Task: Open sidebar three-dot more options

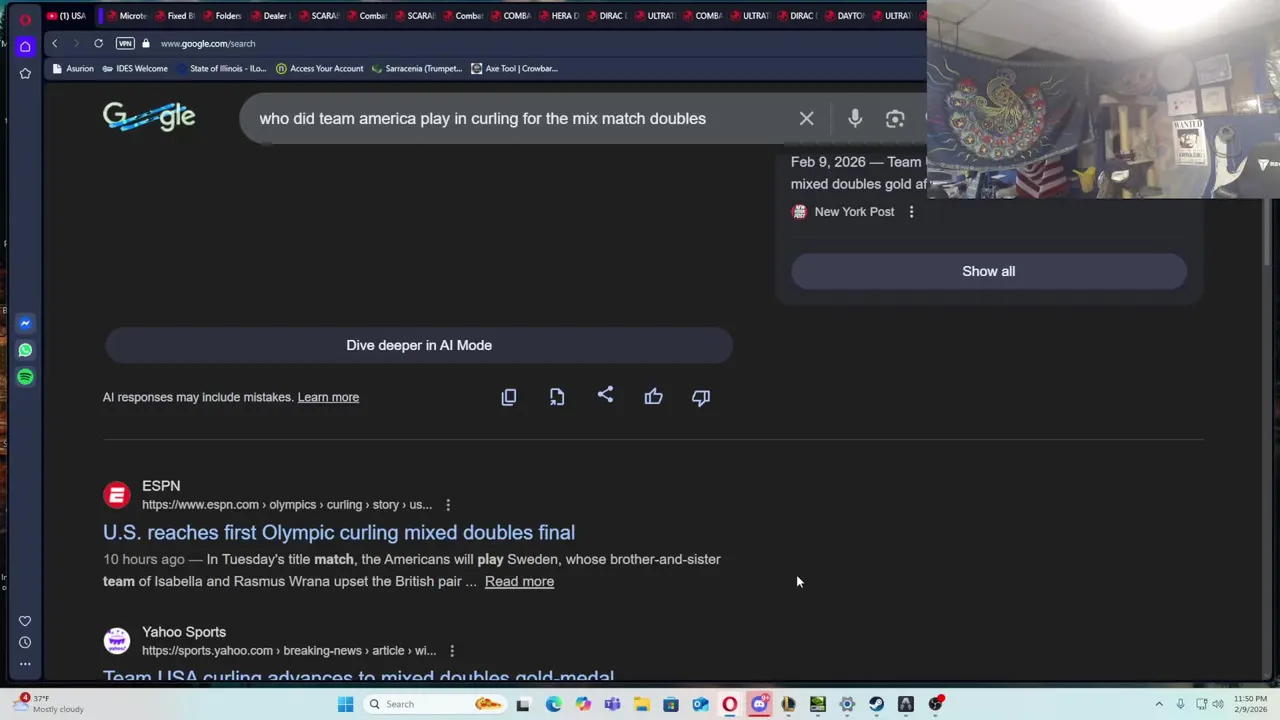Action: click(x=25, y=663)
